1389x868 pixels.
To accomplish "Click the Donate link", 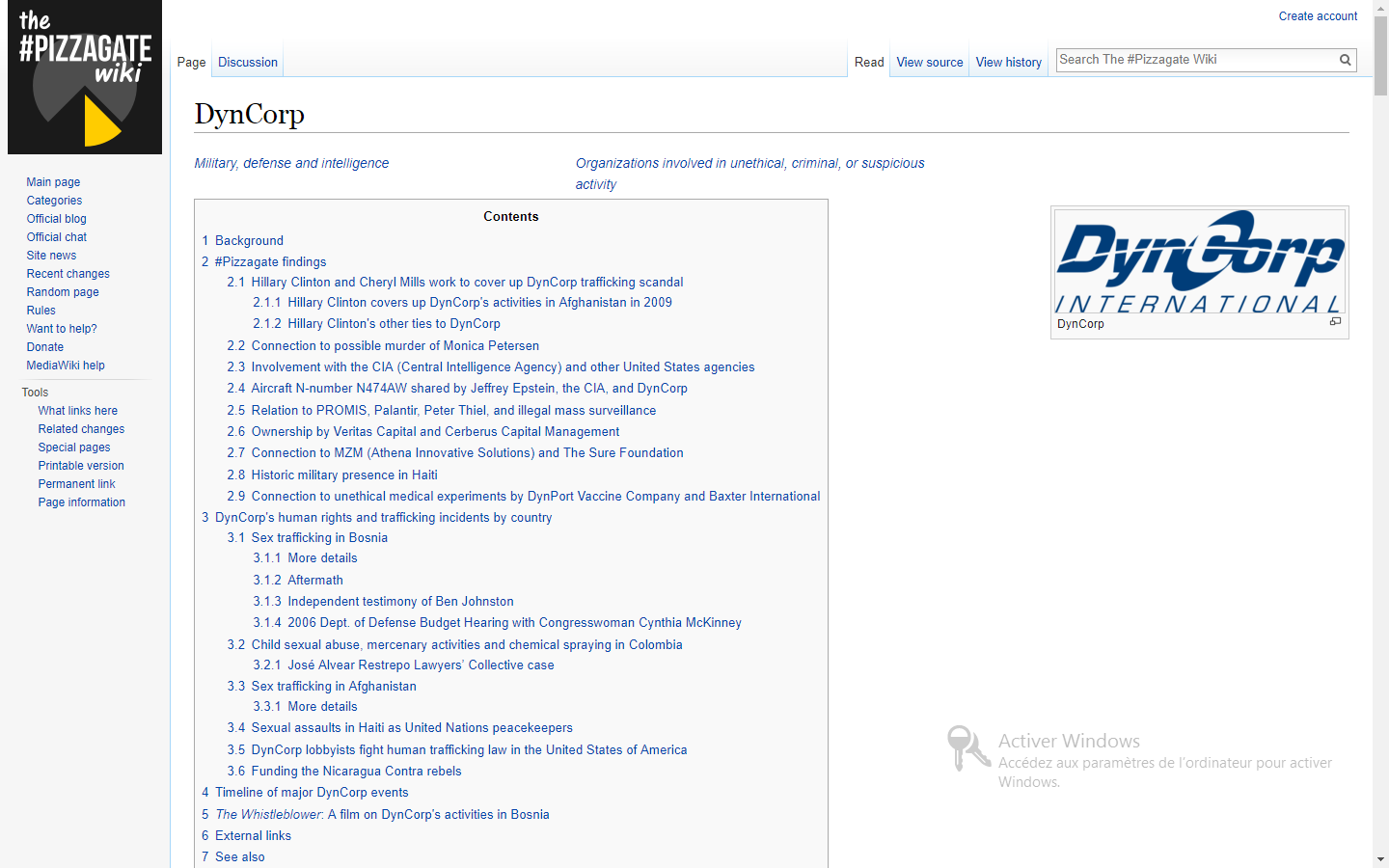I will point(44,347).
